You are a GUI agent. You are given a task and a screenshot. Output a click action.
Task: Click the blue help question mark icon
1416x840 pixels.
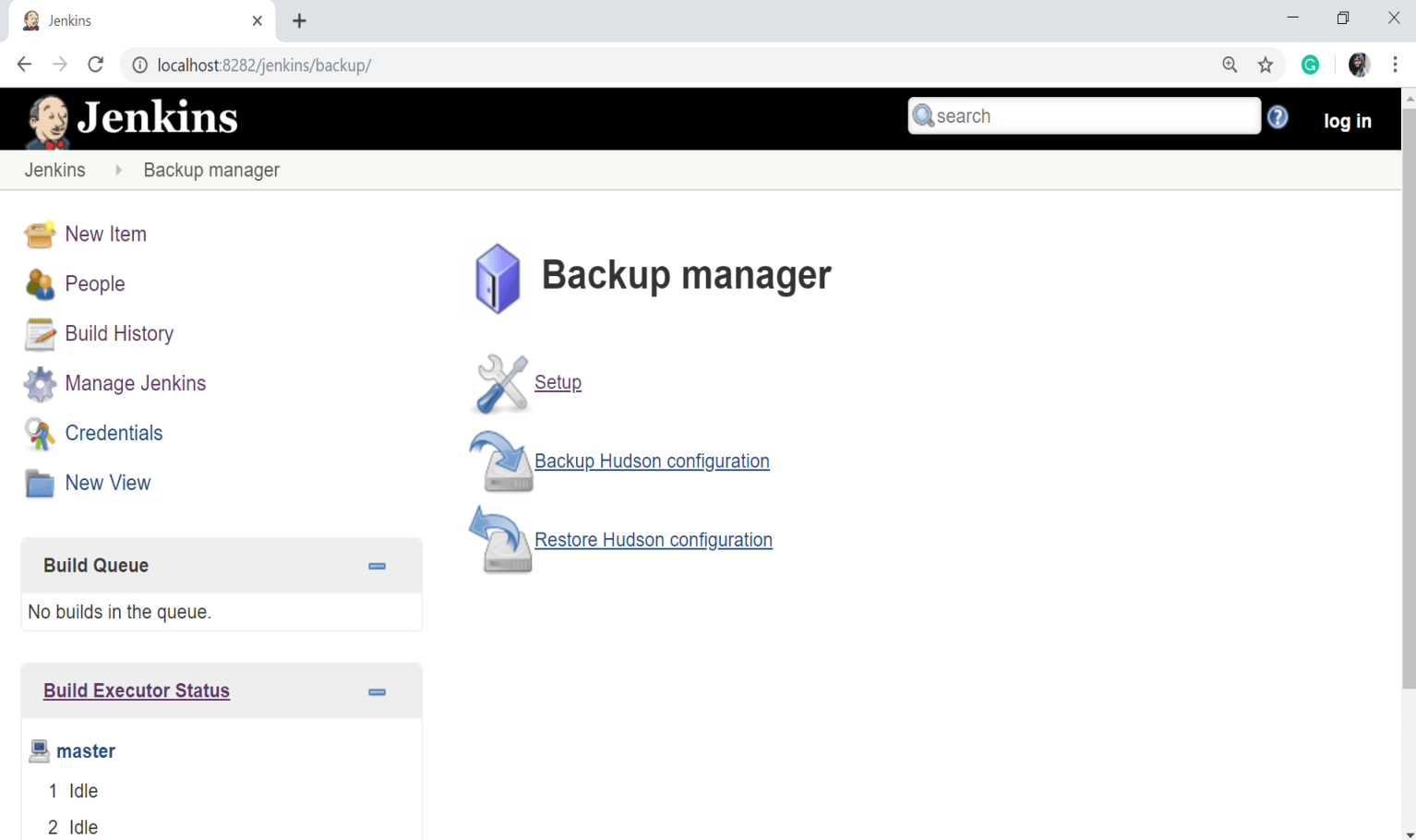click(x=1278, y=117)
